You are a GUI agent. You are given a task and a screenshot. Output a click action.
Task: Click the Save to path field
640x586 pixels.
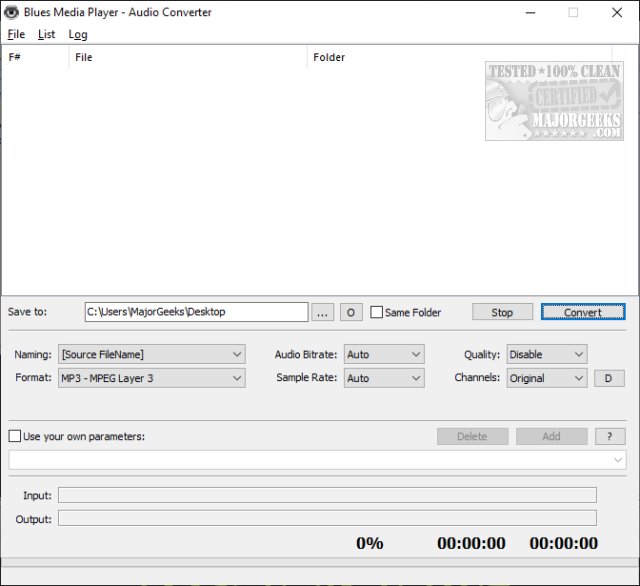196,312
